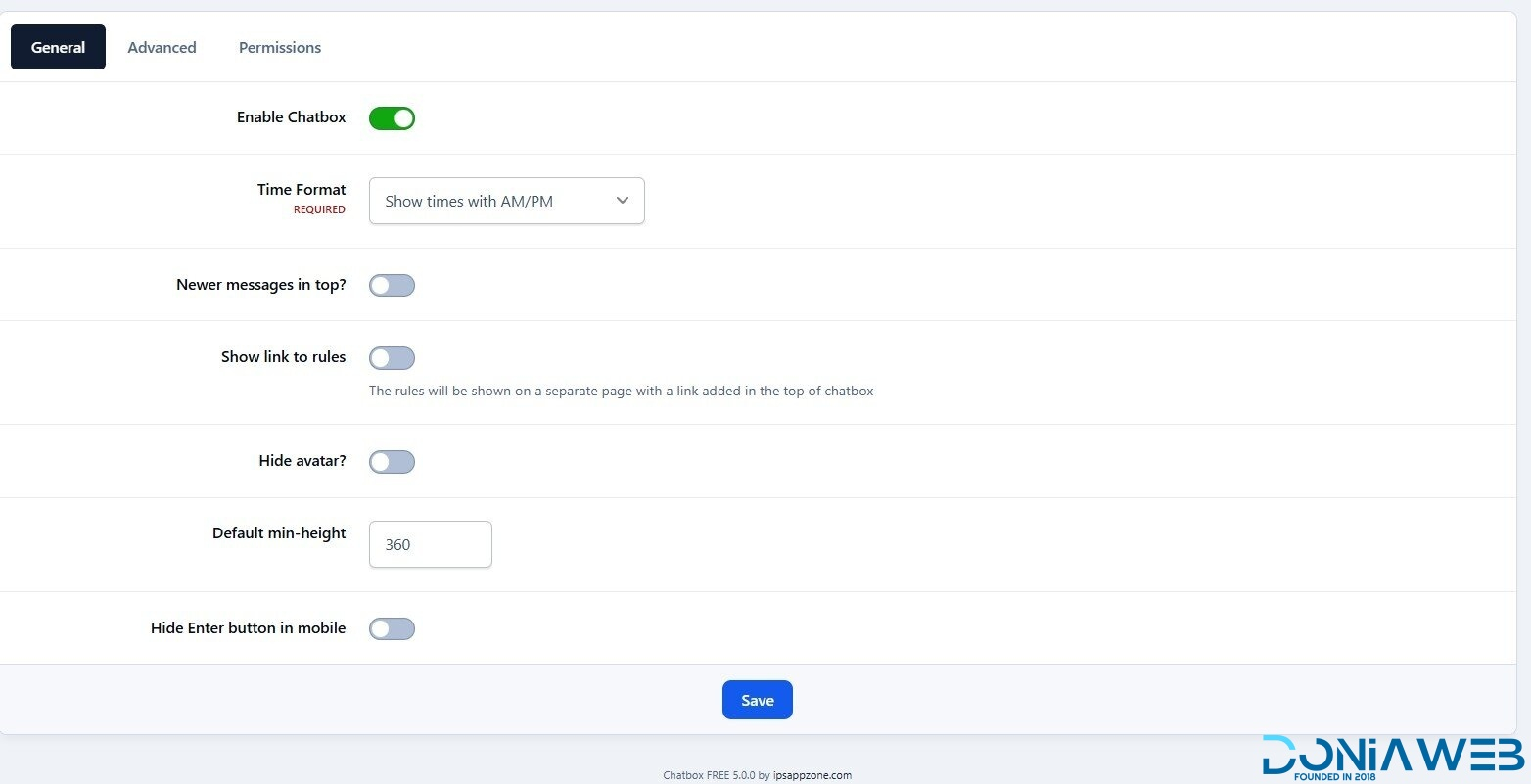The width and height of the screenshot is (1531, 784).
Task: Click the Time Format label
Action: tap(302, 189)
